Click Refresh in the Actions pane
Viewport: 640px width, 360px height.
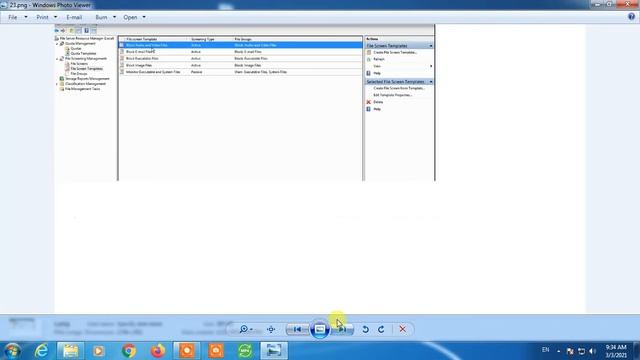379,59
